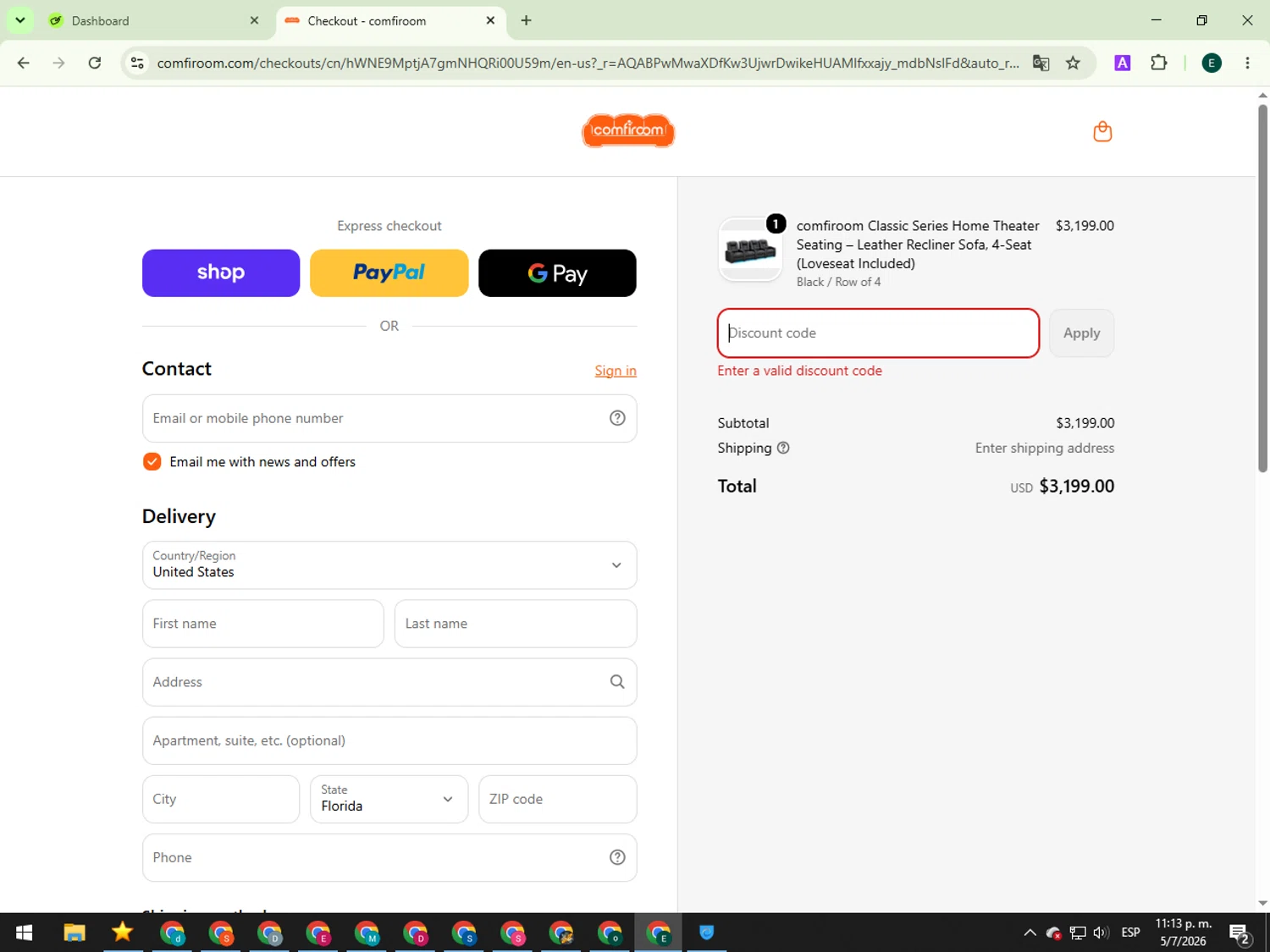
Task: Click the Sign in link
Action: tap(616, 371)
